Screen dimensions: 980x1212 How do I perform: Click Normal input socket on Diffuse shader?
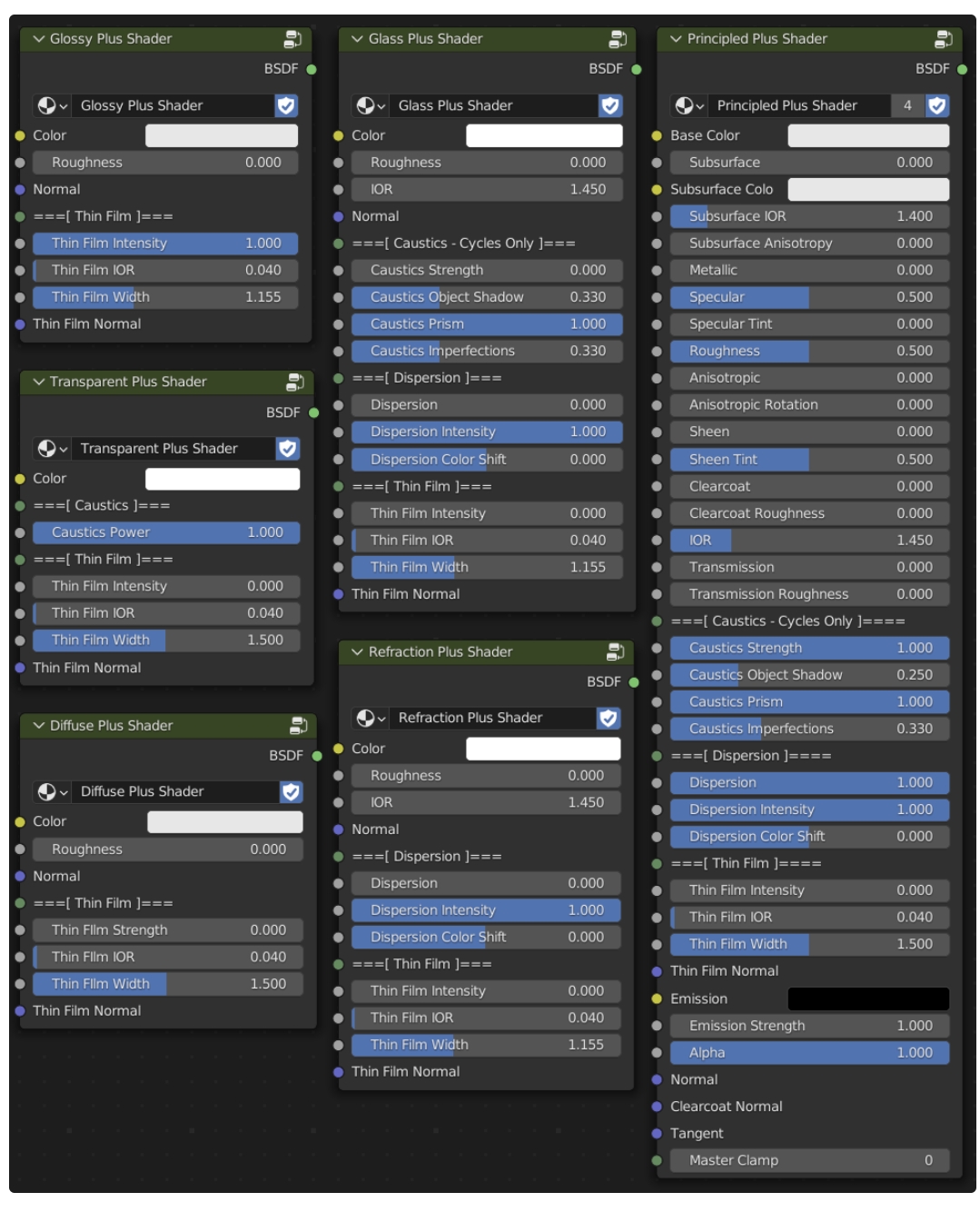click(x=20, y=876)
